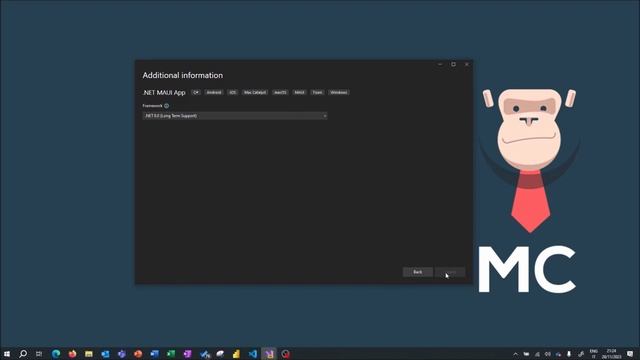Image resolution: width=640 pixels, height=360 pixels.
Task: Click the Mac Catalyst tag
Action: tap(255, 93)
